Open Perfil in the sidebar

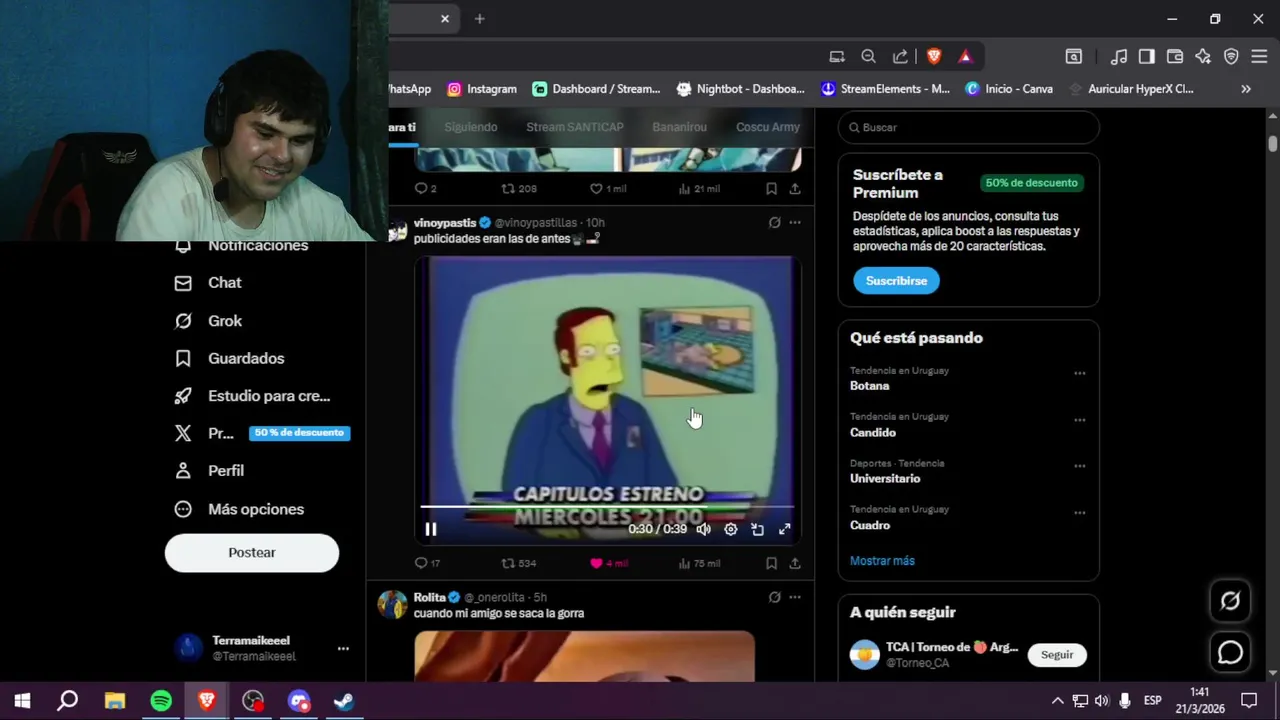(x=209, y=471)
